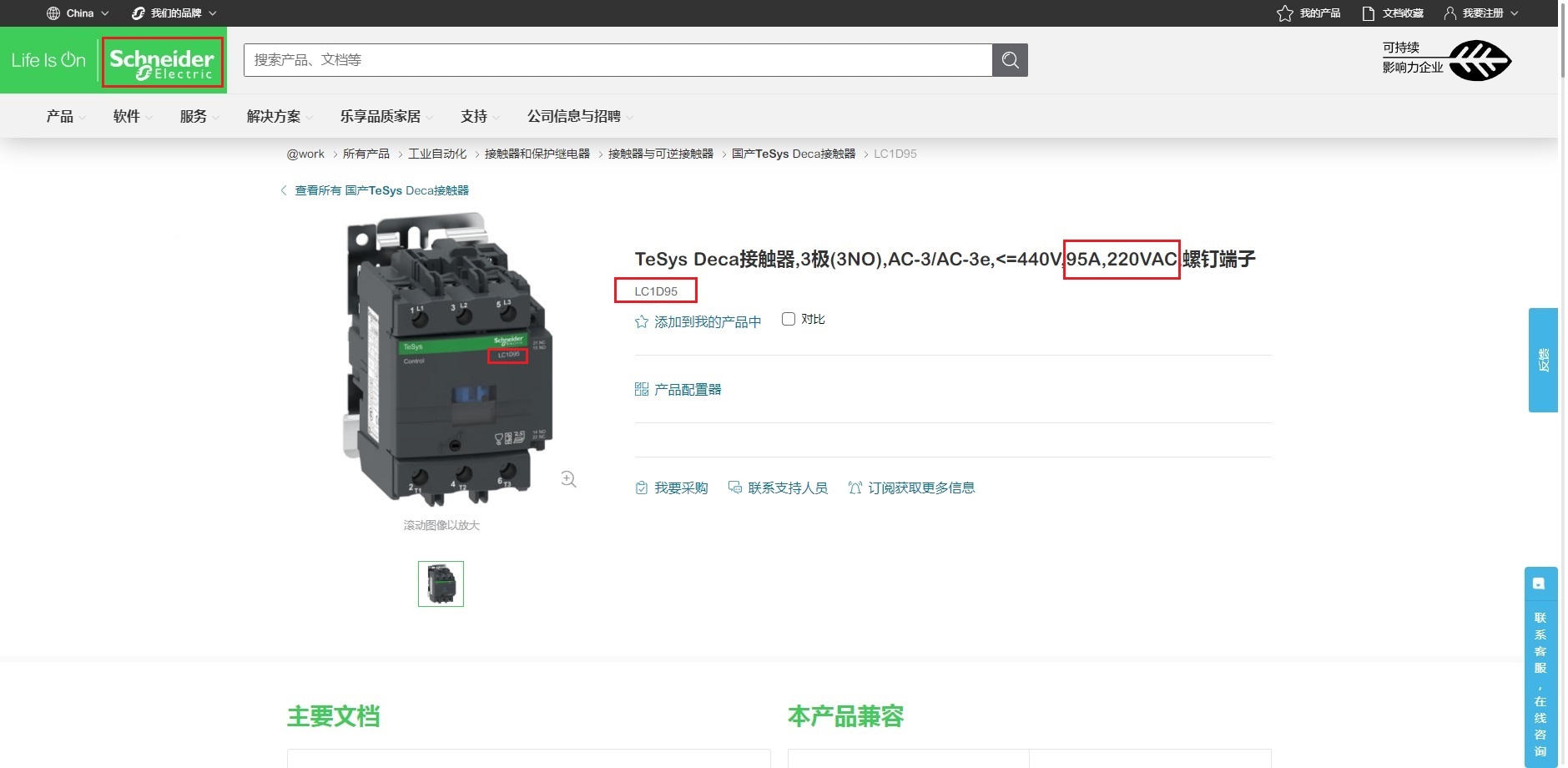Go to 工业自动化 breadcrumb

(437, 154)
